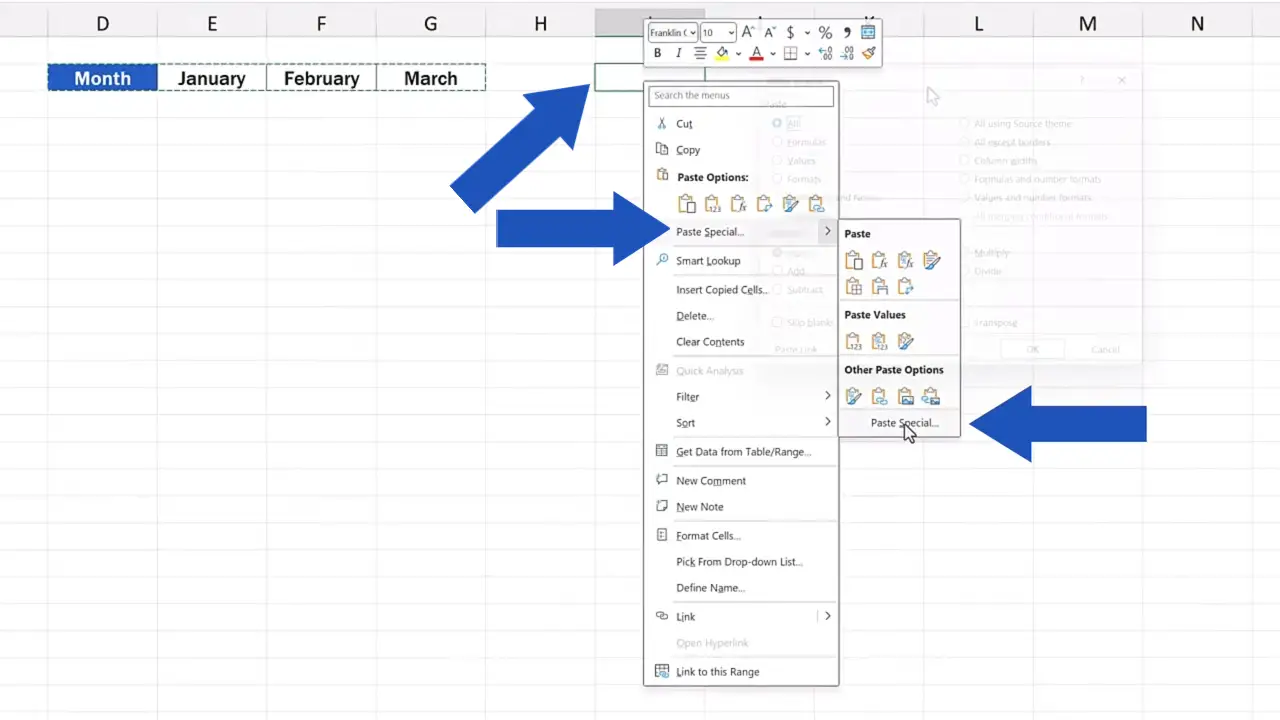Apply Percent Style from the mini toolbar
This screenshot has height=720, width=1280.
pyautogui.click(x=825, y=32)
